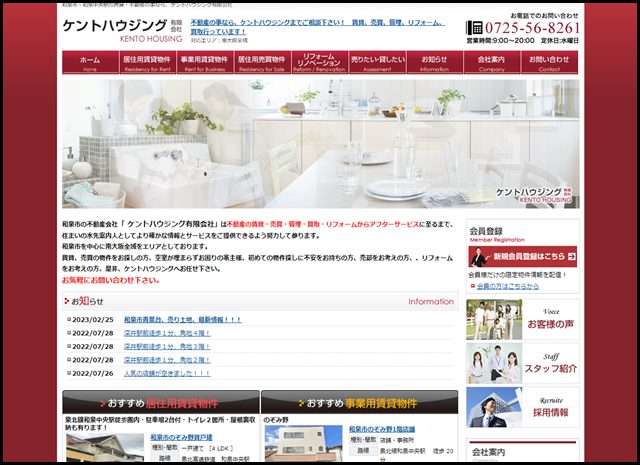Screen dimensions: 640x465
Task: Open 居住用賃貸物件 in the navigation bar
Action: pos(147,62)
